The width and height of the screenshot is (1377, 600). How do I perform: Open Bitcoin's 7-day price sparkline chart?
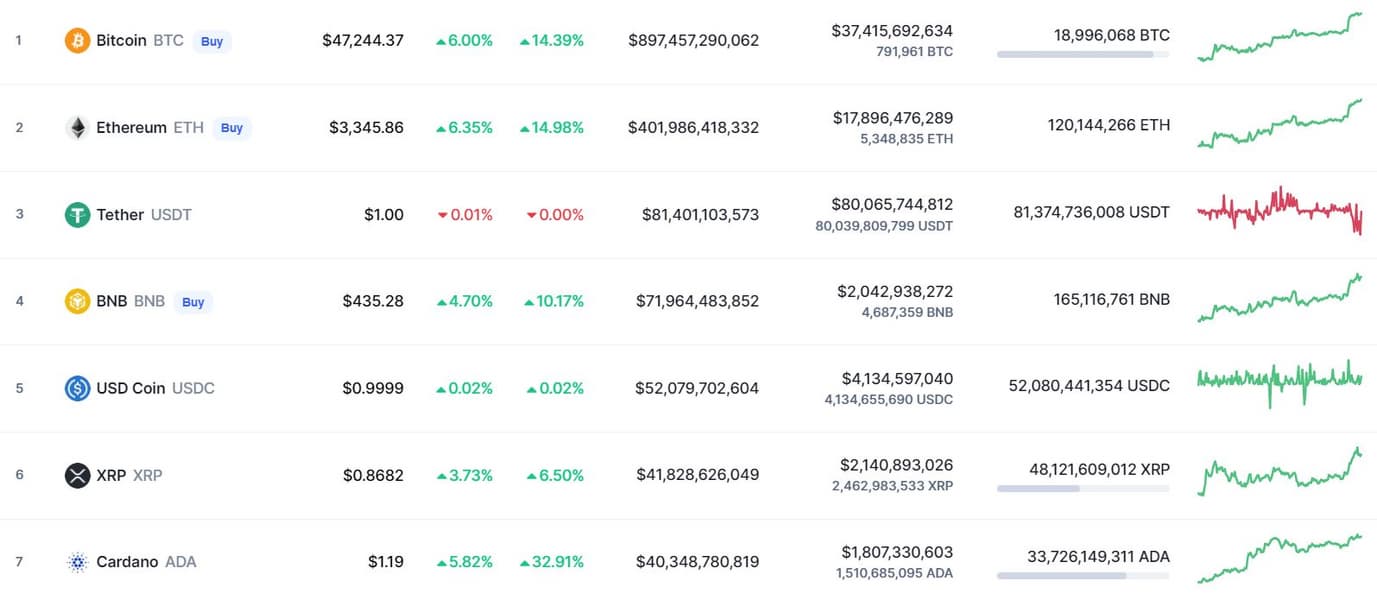point(1279,38)
